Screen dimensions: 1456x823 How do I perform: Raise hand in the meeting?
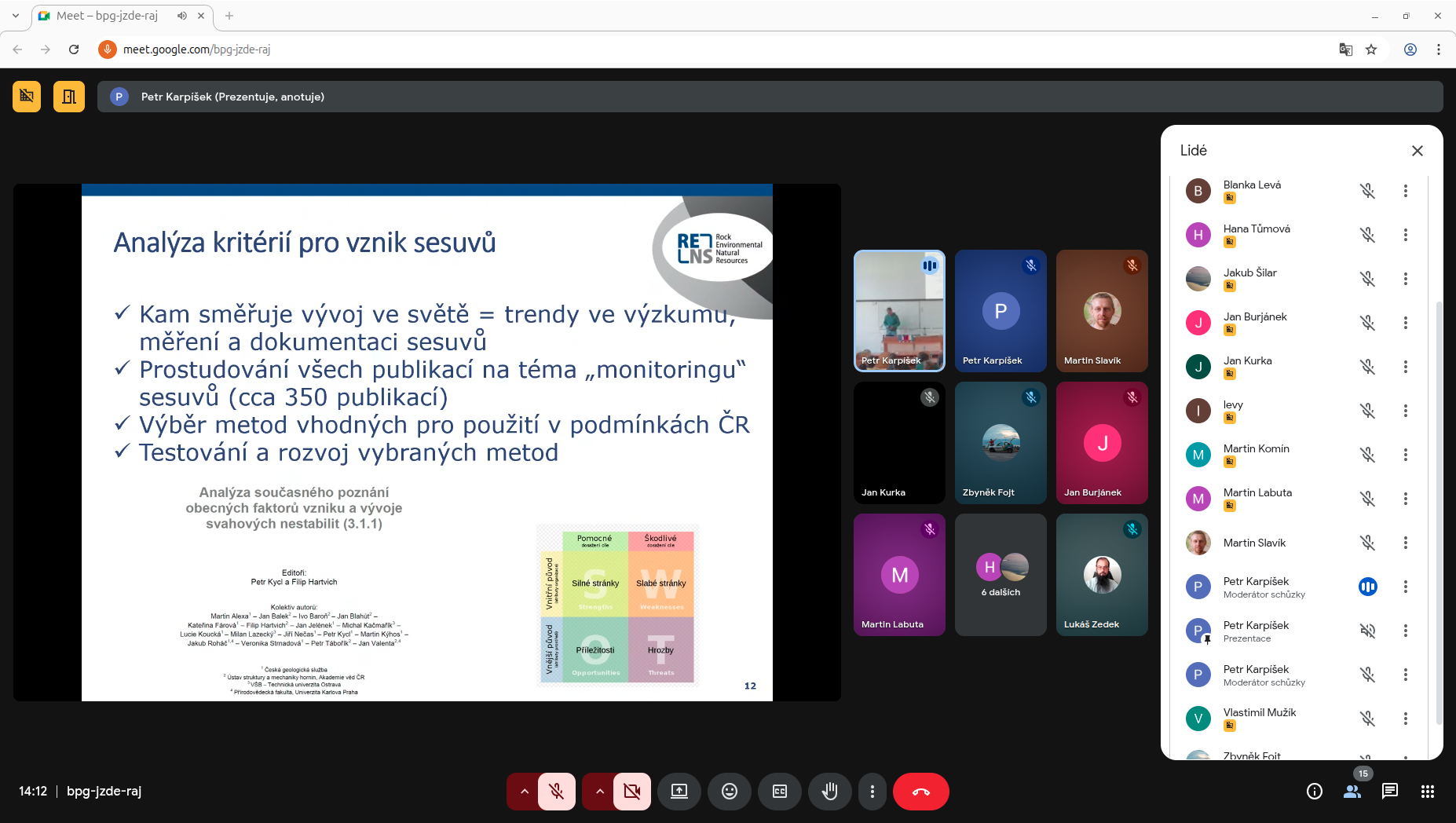coord(829,792)
